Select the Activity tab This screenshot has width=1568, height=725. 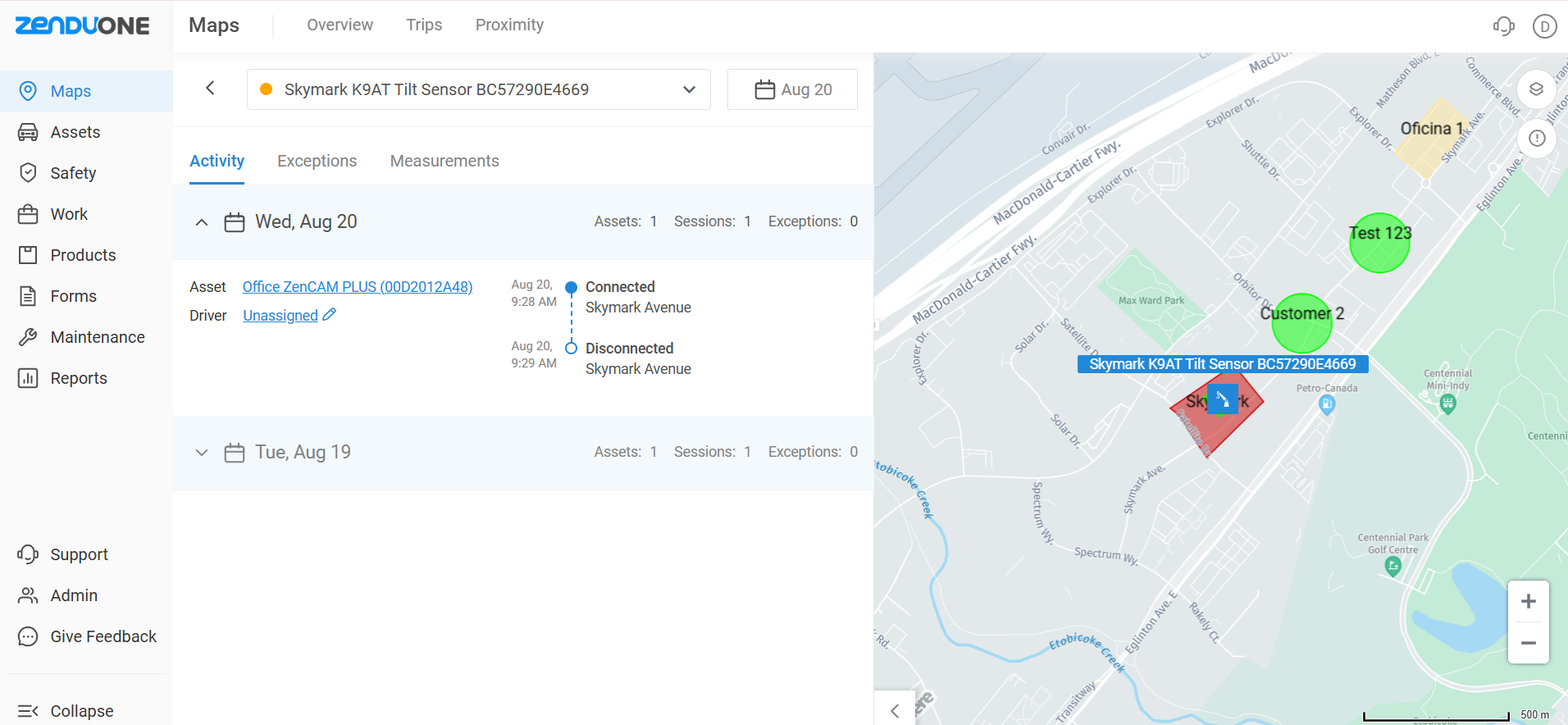coord(217,161)
